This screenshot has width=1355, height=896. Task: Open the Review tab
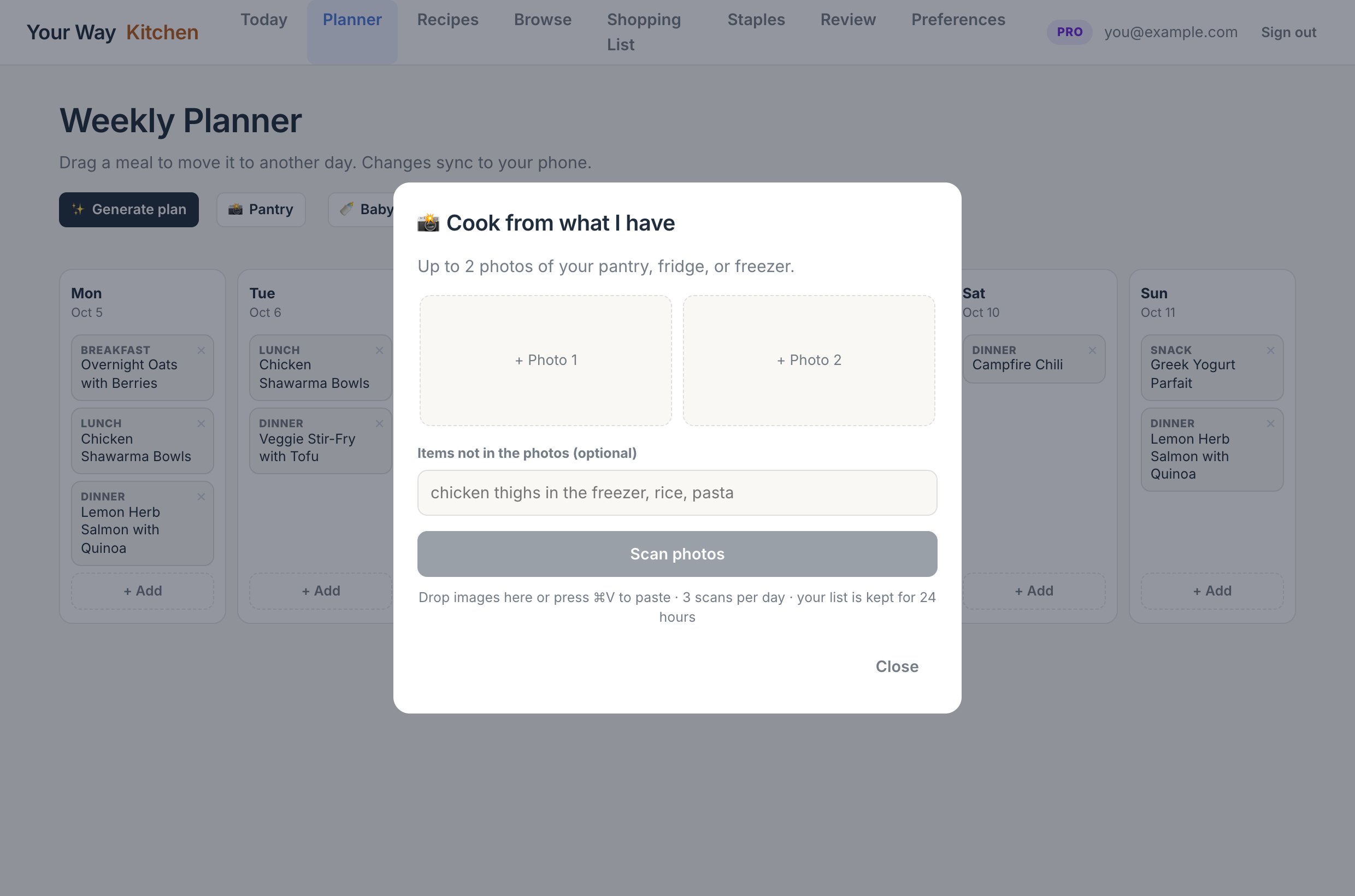point(848,20)
